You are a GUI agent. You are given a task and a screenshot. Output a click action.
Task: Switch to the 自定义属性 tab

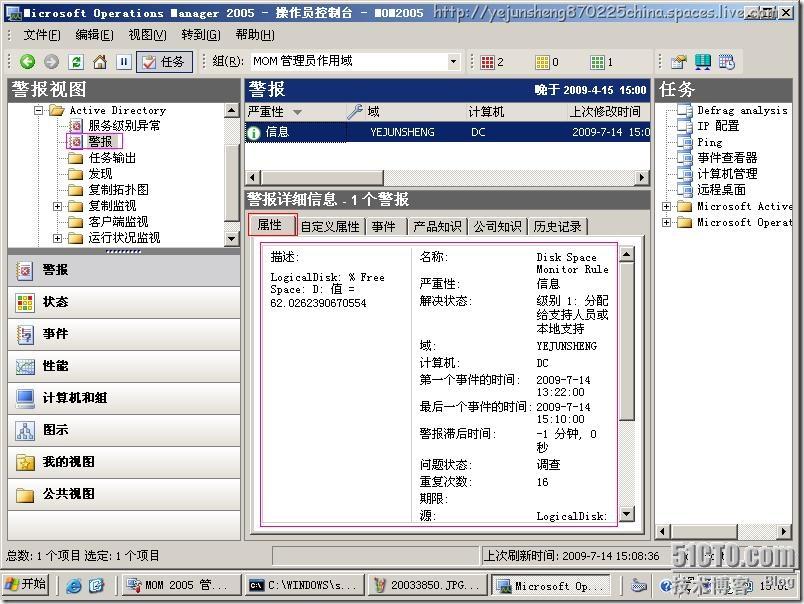pyautogui.click(x=330, y=226)
